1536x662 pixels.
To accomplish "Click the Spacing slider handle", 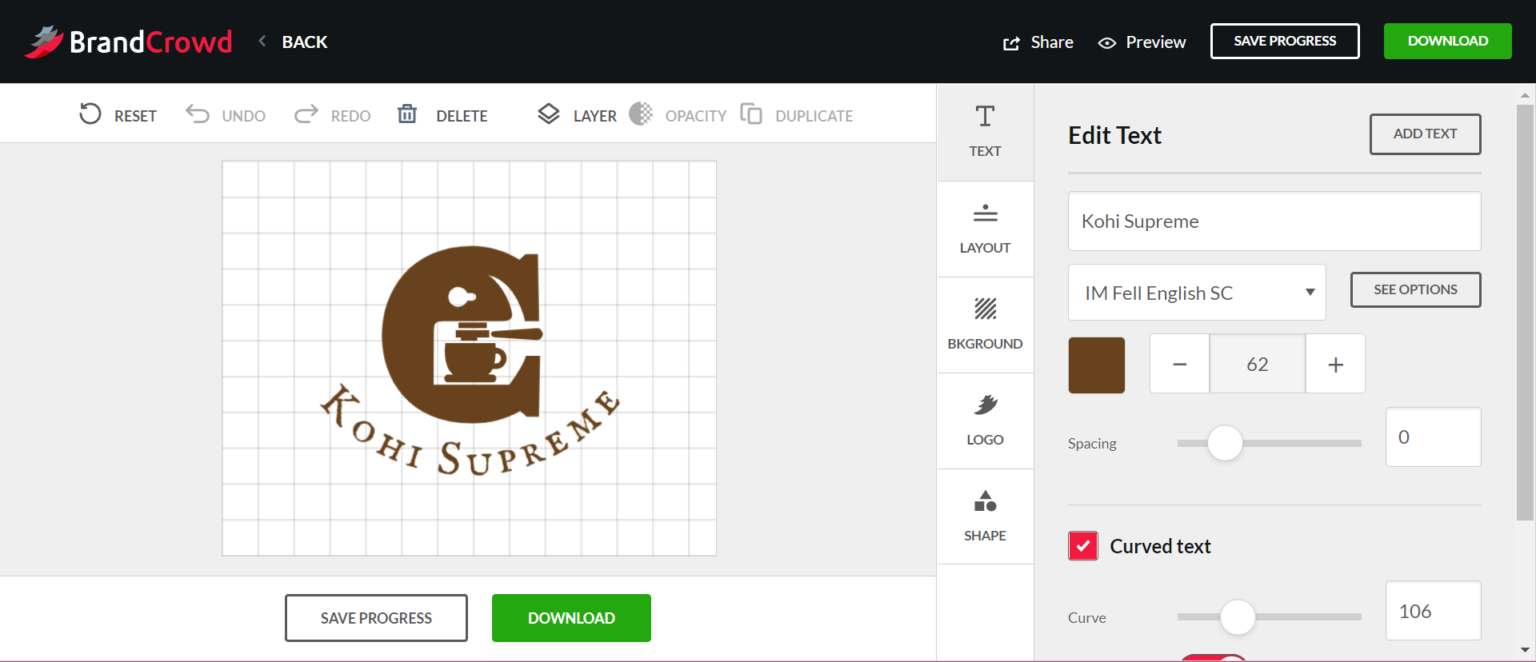I will click(1224, 443).
